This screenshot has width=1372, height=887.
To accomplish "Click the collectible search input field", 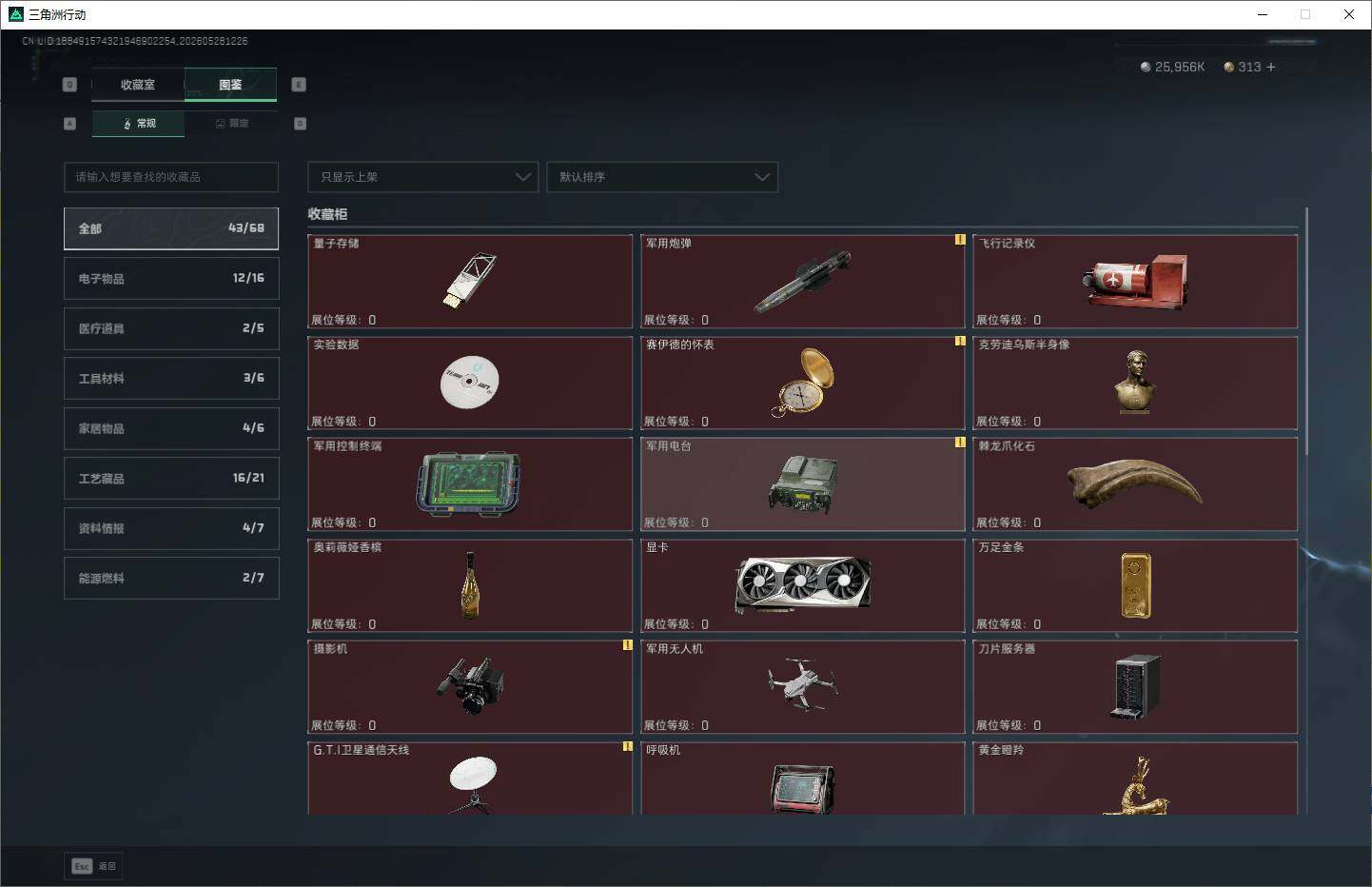I will point(171,177).
